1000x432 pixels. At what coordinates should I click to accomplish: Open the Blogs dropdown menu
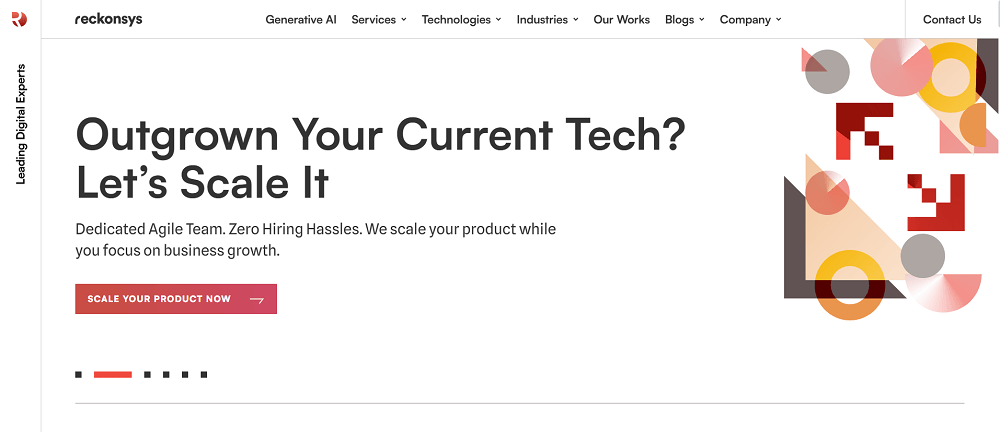pos(684,19)
